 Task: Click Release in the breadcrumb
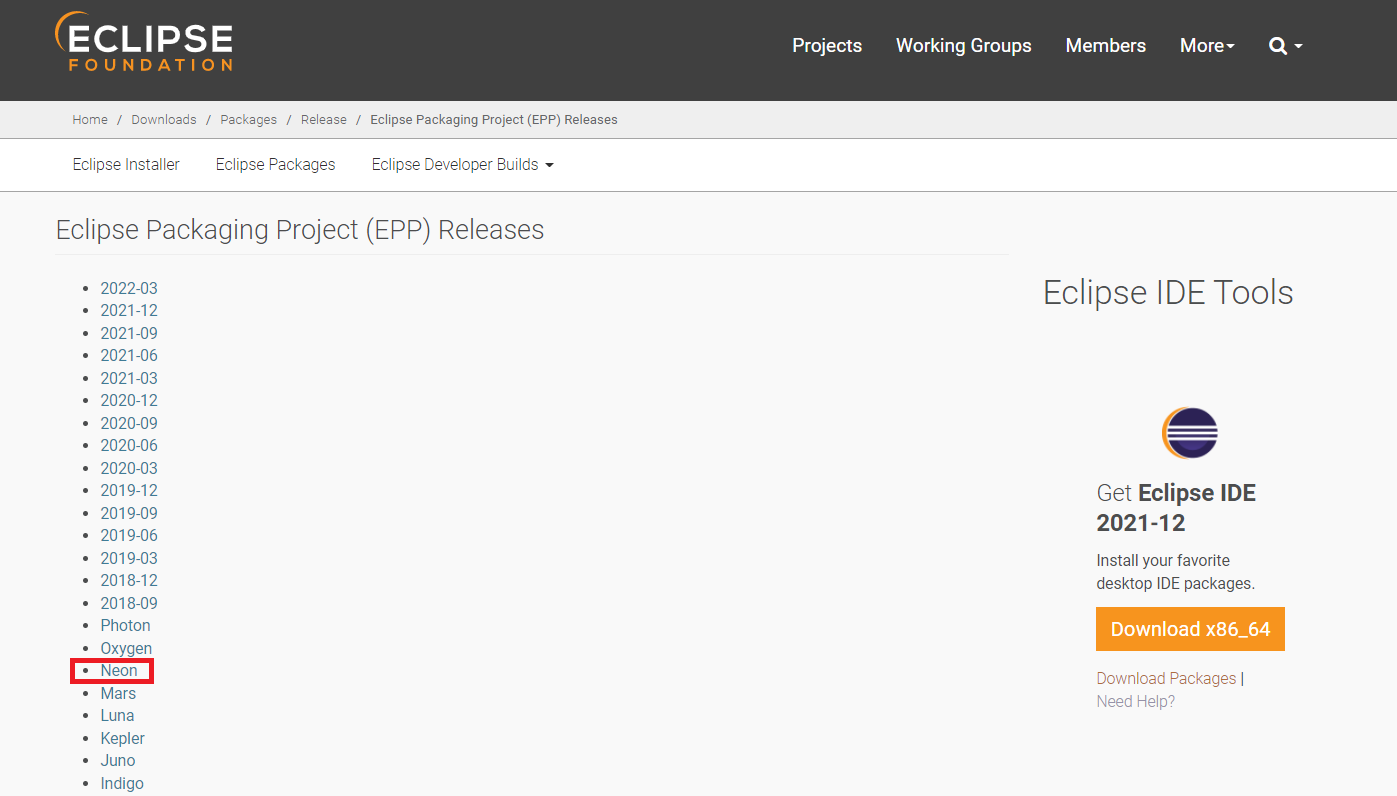324,120
